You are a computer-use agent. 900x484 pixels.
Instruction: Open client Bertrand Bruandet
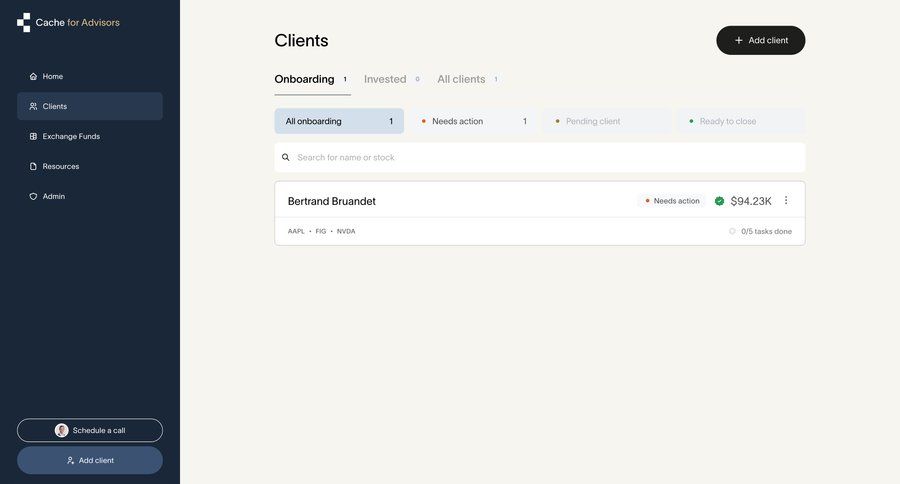pyautogui.click(x=332, y=201)
